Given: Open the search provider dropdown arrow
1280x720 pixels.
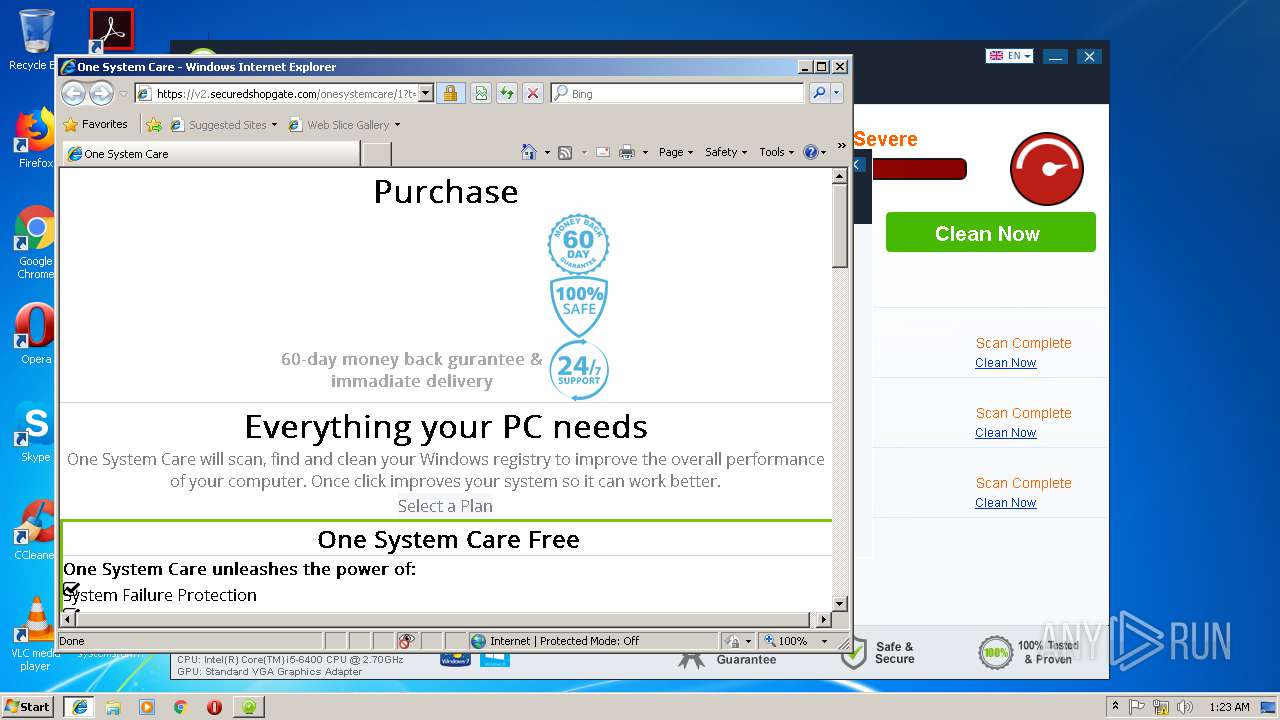Looking at the screenshot, I should tap(837, 93).
